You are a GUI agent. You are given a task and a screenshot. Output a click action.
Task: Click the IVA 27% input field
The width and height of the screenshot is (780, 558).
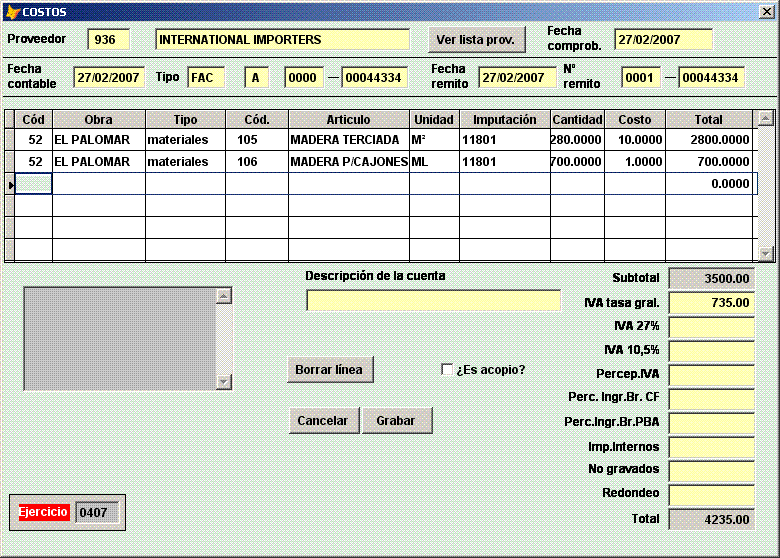(x=710, y=327)
